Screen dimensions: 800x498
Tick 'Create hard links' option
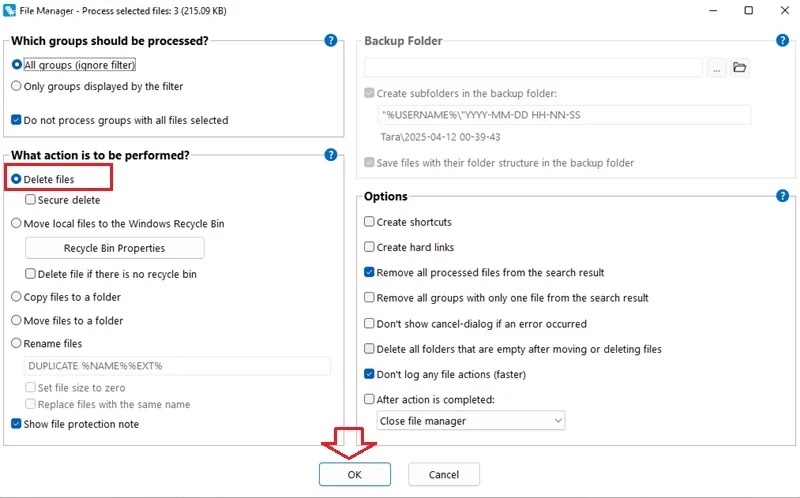(x=369, y=247)
